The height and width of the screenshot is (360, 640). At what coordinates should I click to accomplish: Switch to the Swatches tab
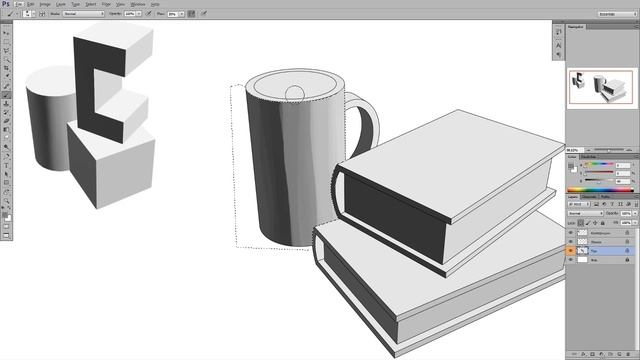pos(588,157)
